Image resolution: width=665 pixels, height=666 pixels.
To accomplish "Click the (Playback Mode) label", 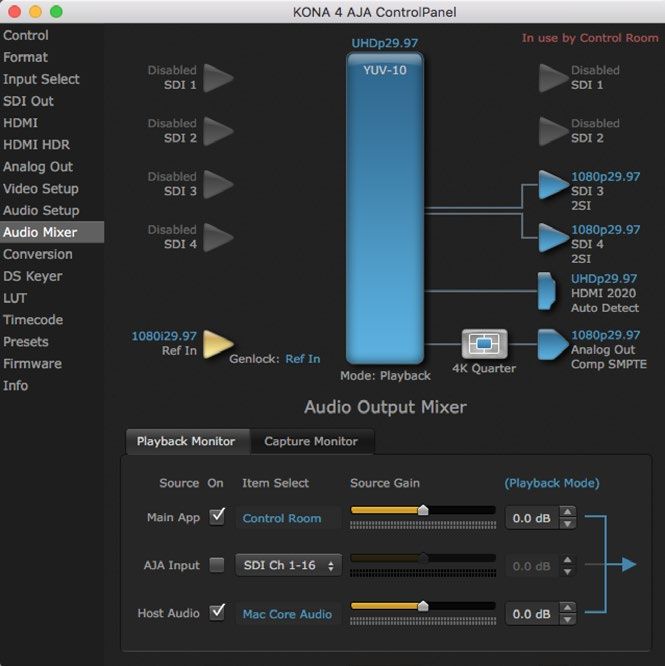I will pyautogui.click(x=552, y=483).
